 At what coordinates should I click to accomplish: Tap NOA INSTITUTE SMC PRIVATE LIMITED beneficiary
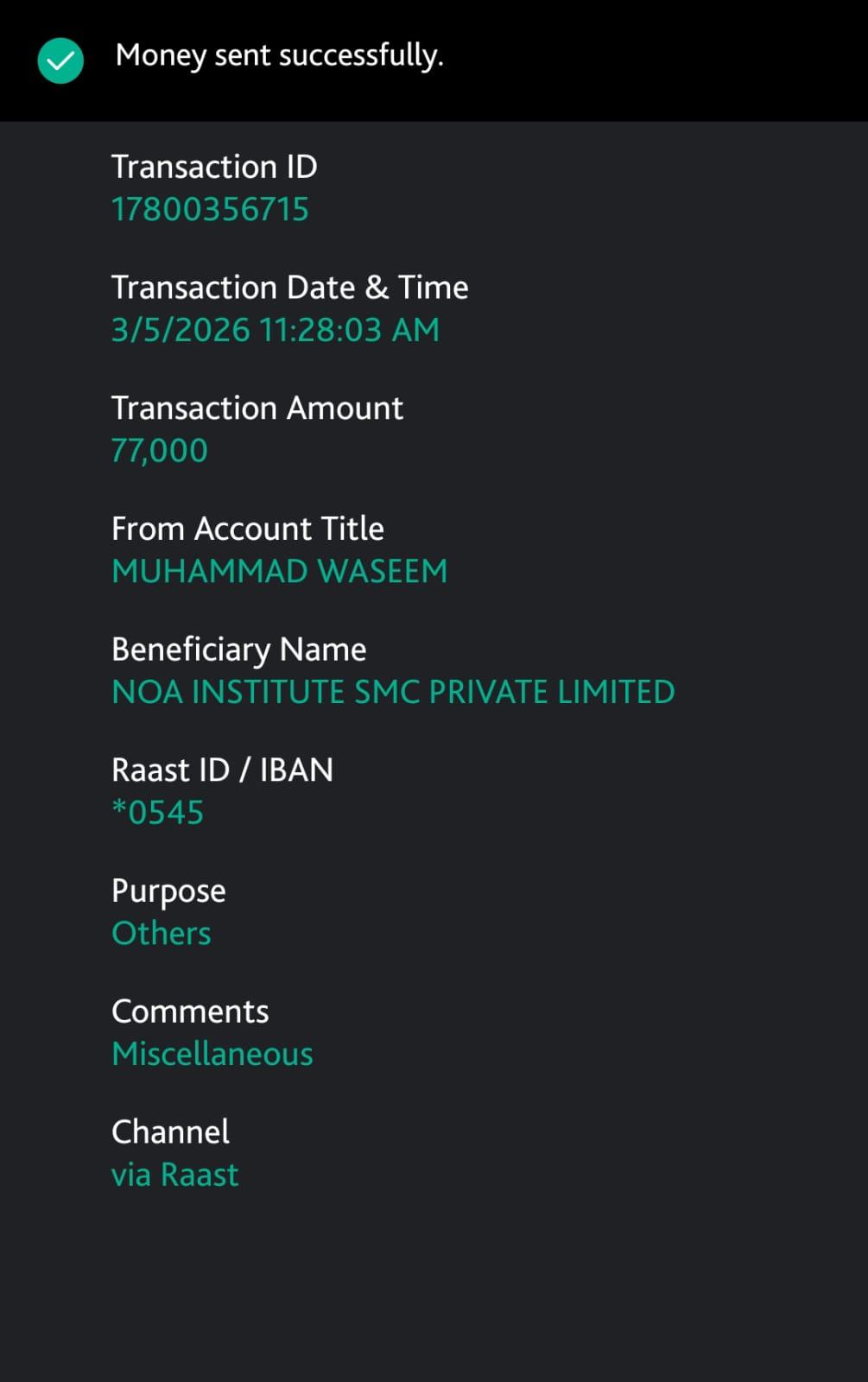393,692
